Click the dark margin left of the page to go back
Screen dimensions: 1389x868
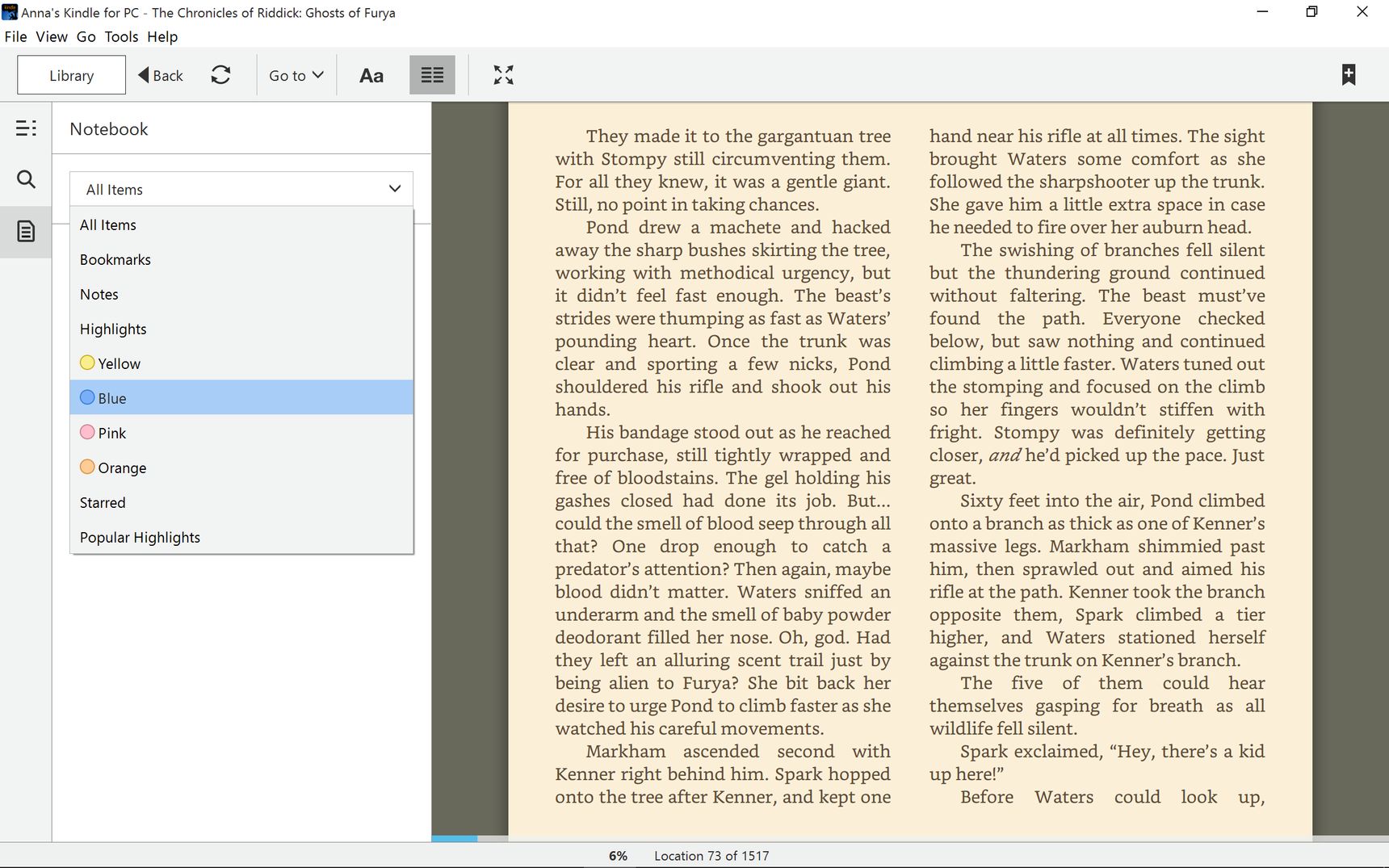pos(470,468)
